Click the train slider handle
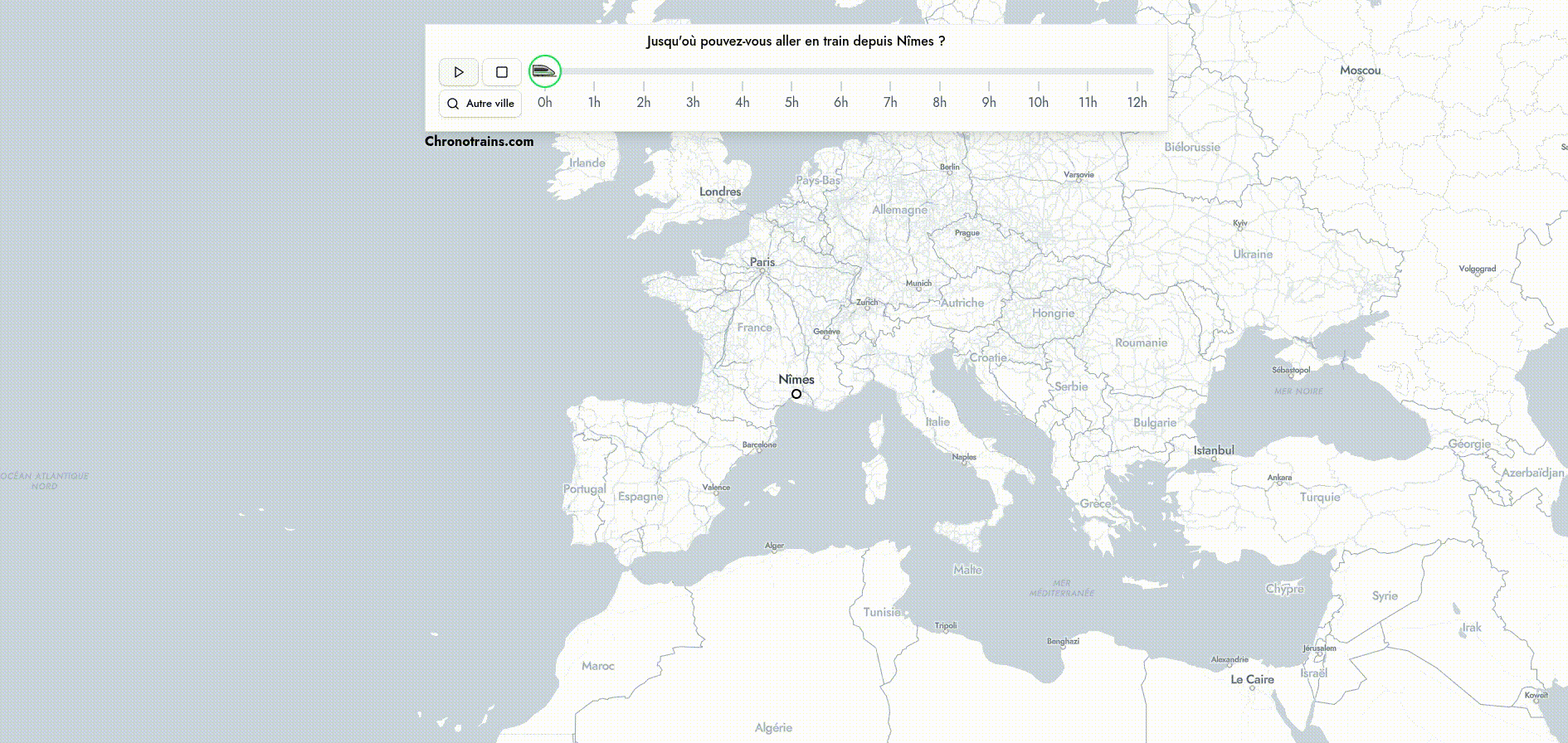 click(x=545, y=71)
